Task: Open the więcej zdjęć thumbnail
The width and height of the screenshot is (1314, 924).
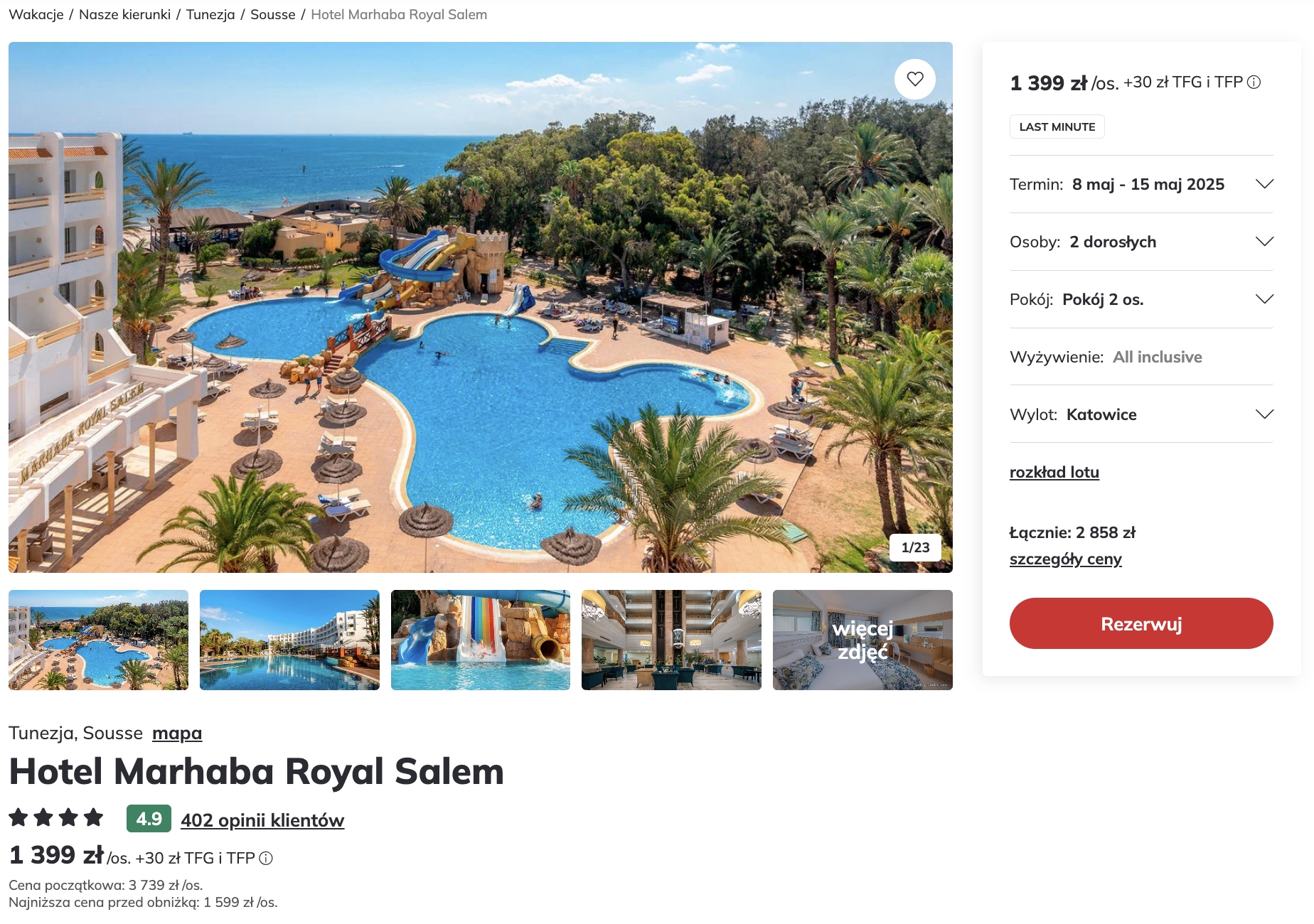Action: (862, 640)
